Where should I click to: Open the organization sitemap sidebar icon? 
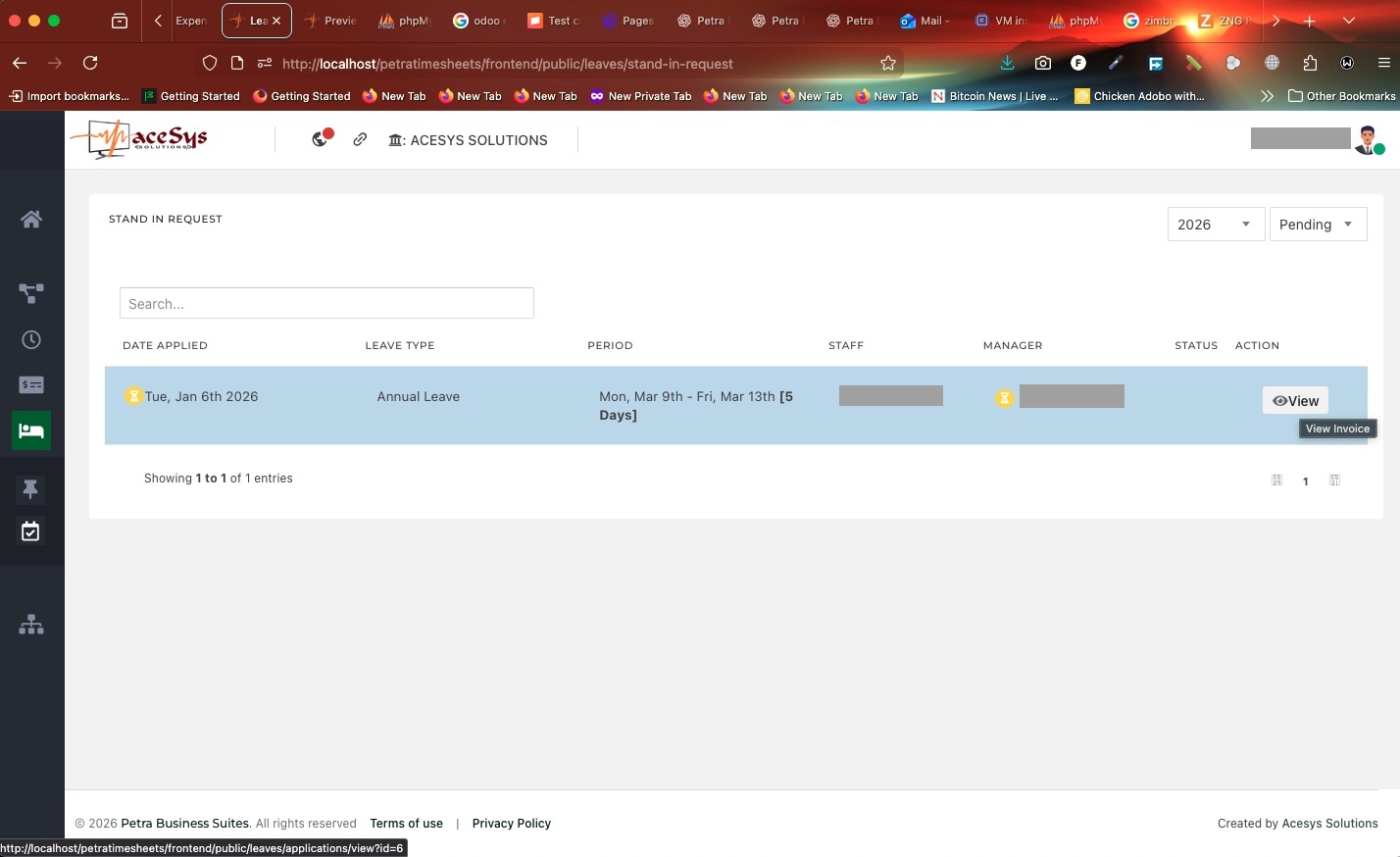tap(31, 625)
